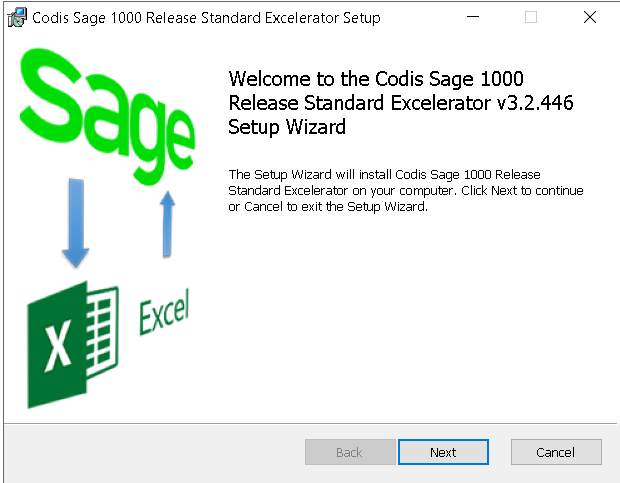The width and height of the screenshot is (620, 483).
Task: Minimize the setup window
Action: 473,17
